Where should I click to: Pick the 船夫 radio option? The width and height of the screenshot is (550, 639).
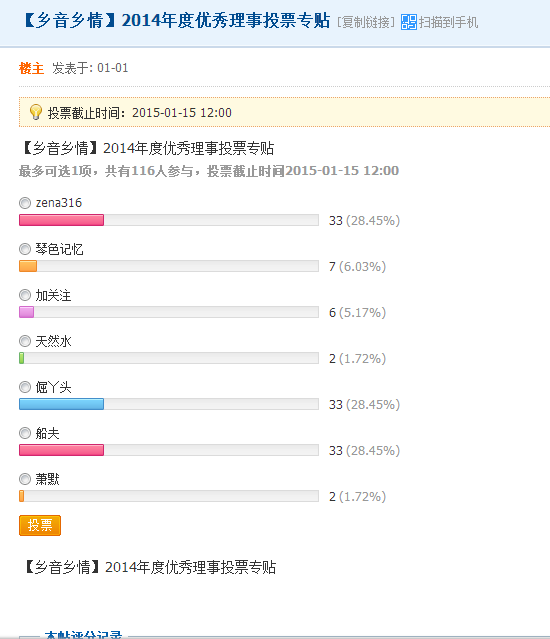[x=25, y=433]
